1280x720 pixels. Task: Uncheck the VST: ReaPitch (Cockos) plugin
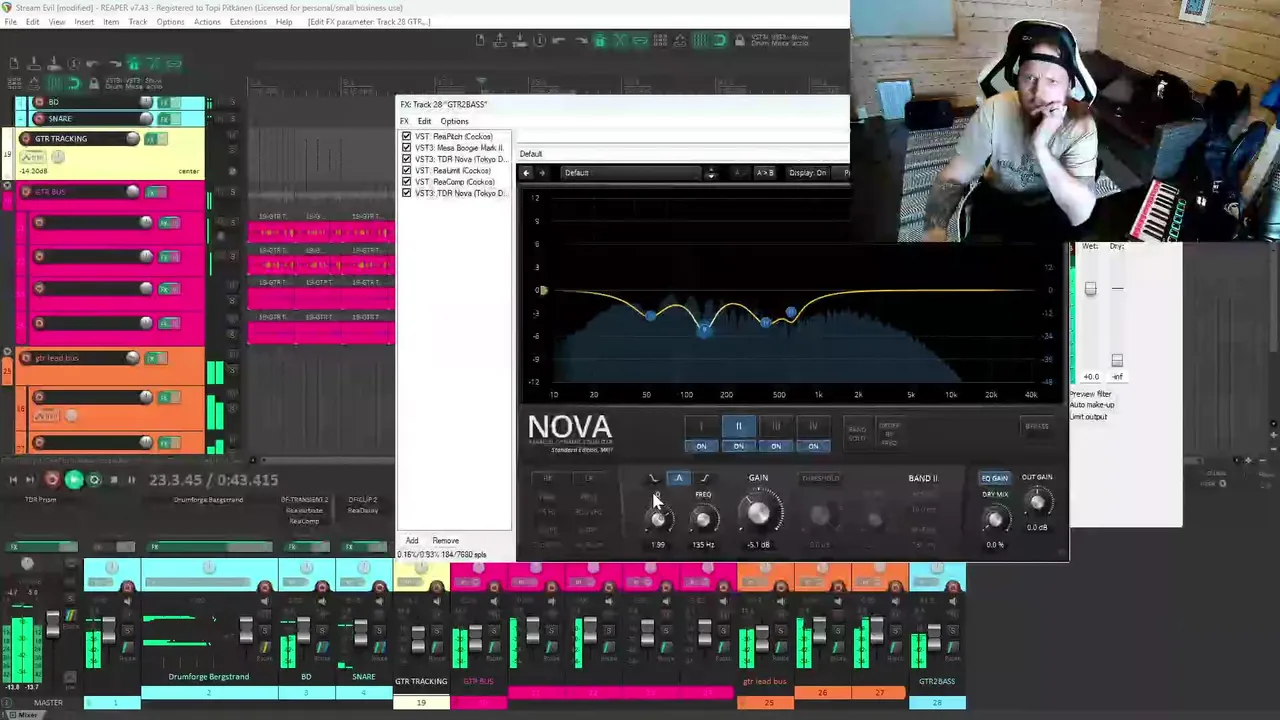tap(406, 136)
